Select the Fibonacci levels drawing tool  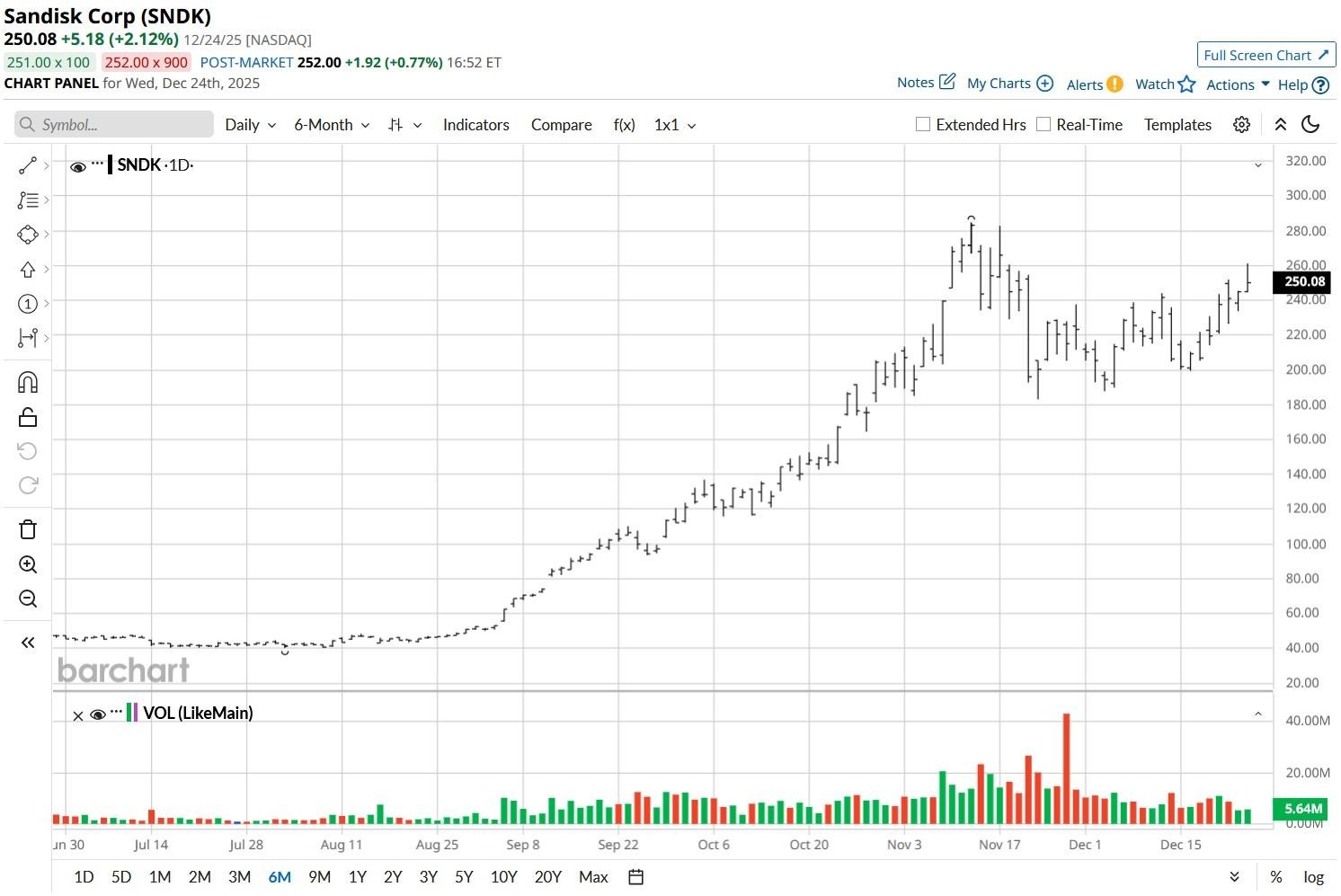[x=28, y=200]
